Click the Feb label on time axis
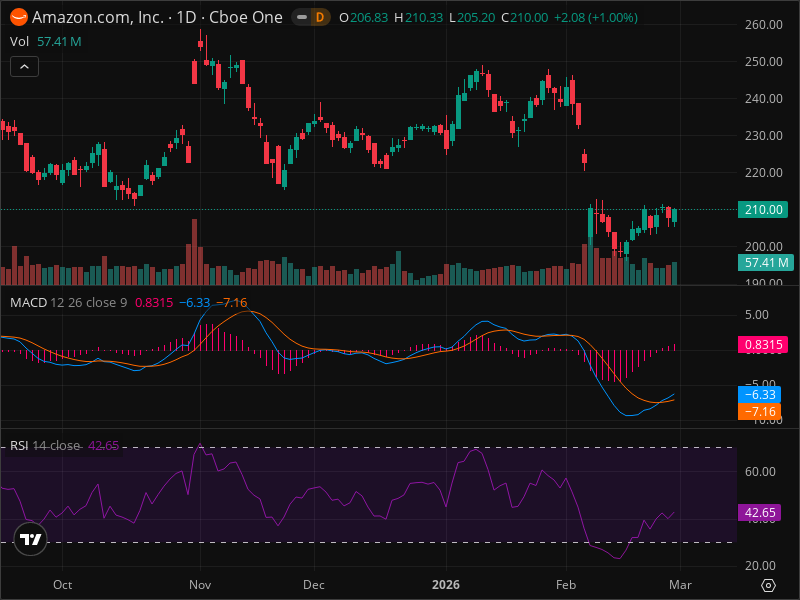The image size is (800, 600). (566, 585)
